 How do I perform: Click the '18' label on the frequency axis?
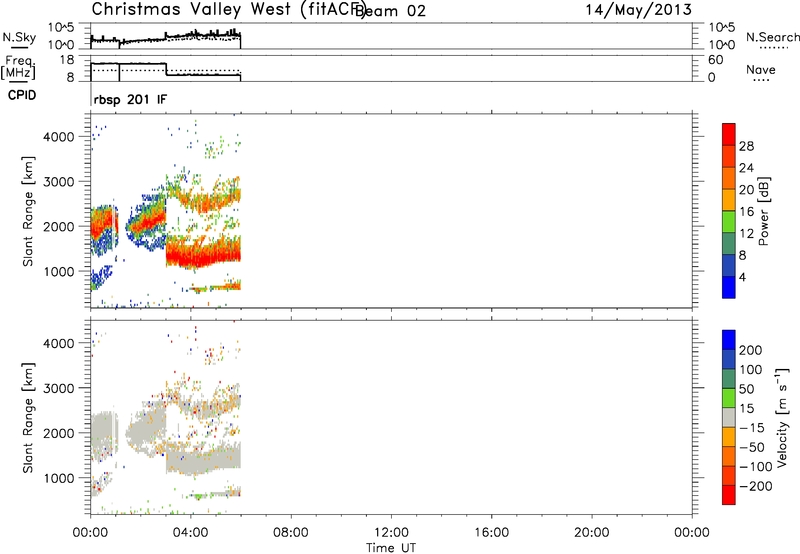tap(66, 60)
